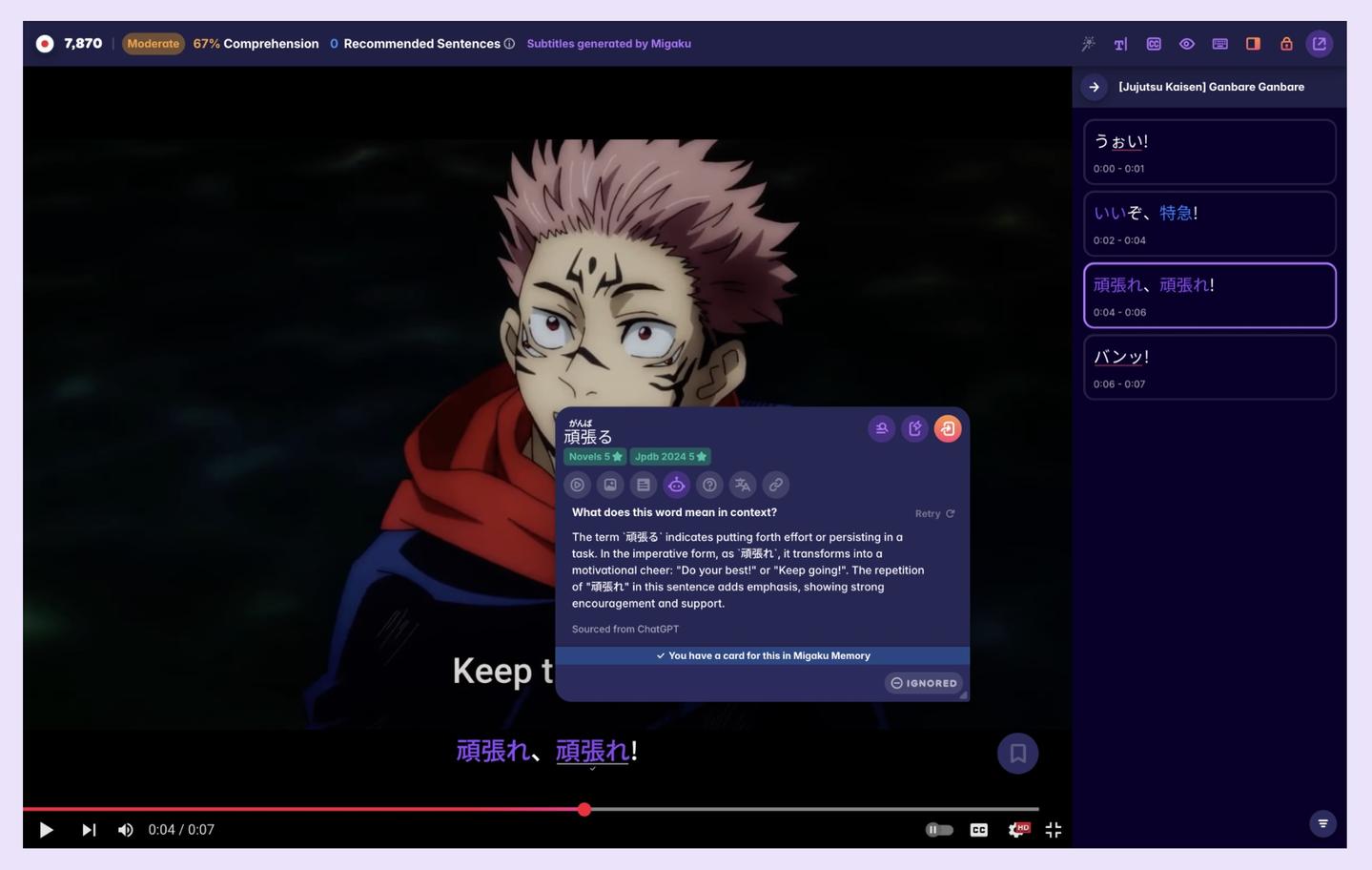Click the robot AI explanation icon
Image resolution: width=1372 pixels, height=870 pixels.
pyautogui.click(x=676, y=485)
